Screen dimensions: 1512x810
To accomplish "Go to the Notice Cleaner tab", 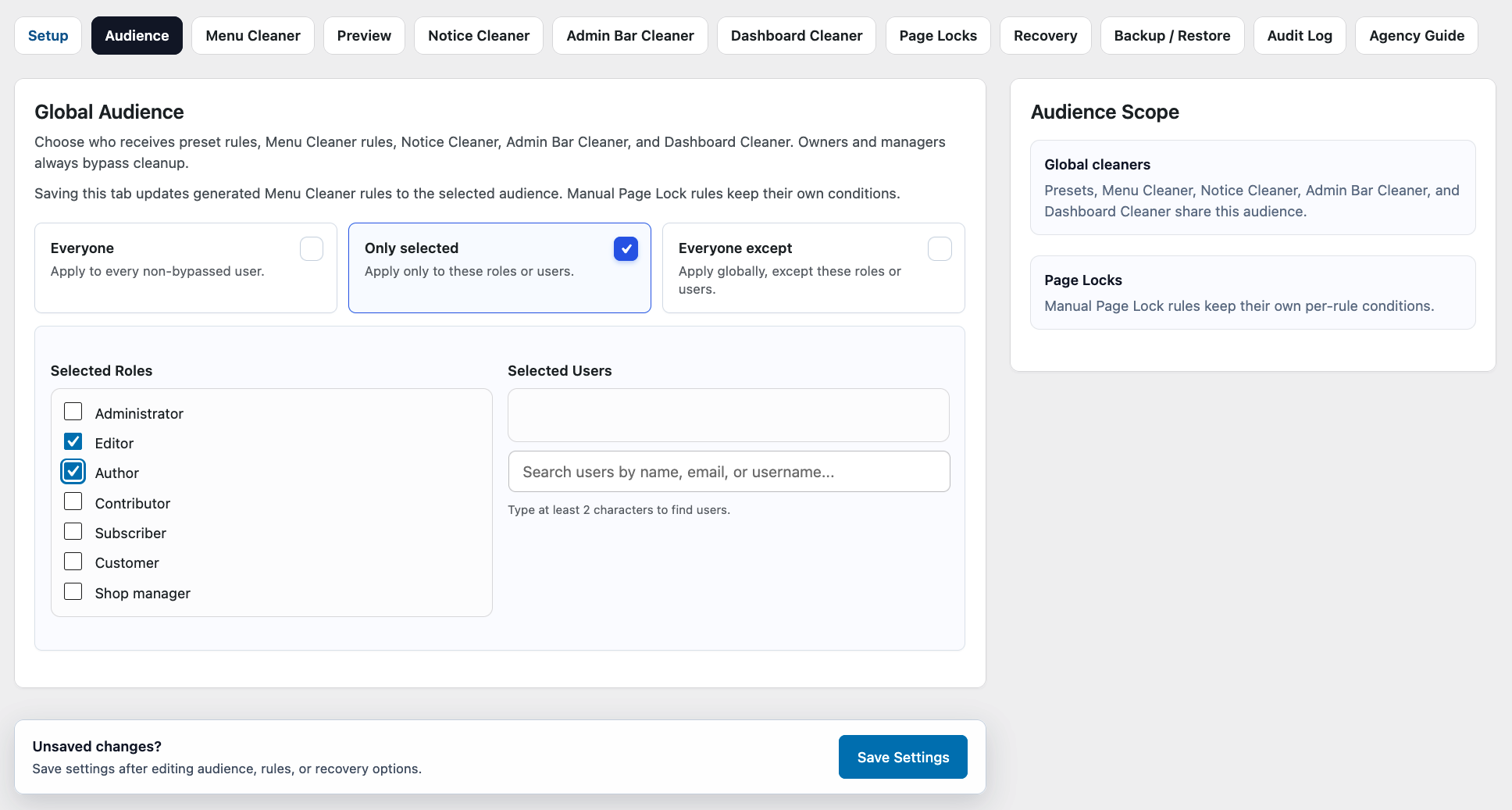I will click(x=479, y=36).
